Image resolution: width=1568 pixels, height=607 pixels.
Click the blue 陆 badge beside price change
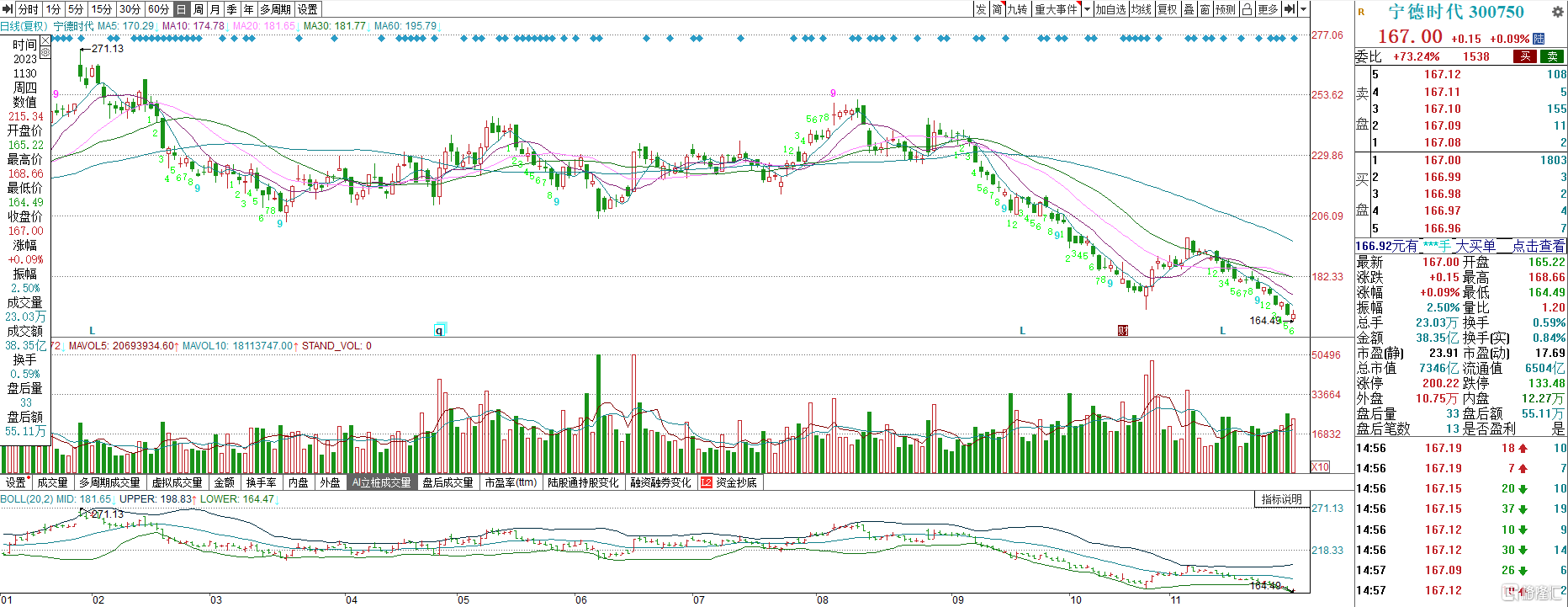(1539, 39)
